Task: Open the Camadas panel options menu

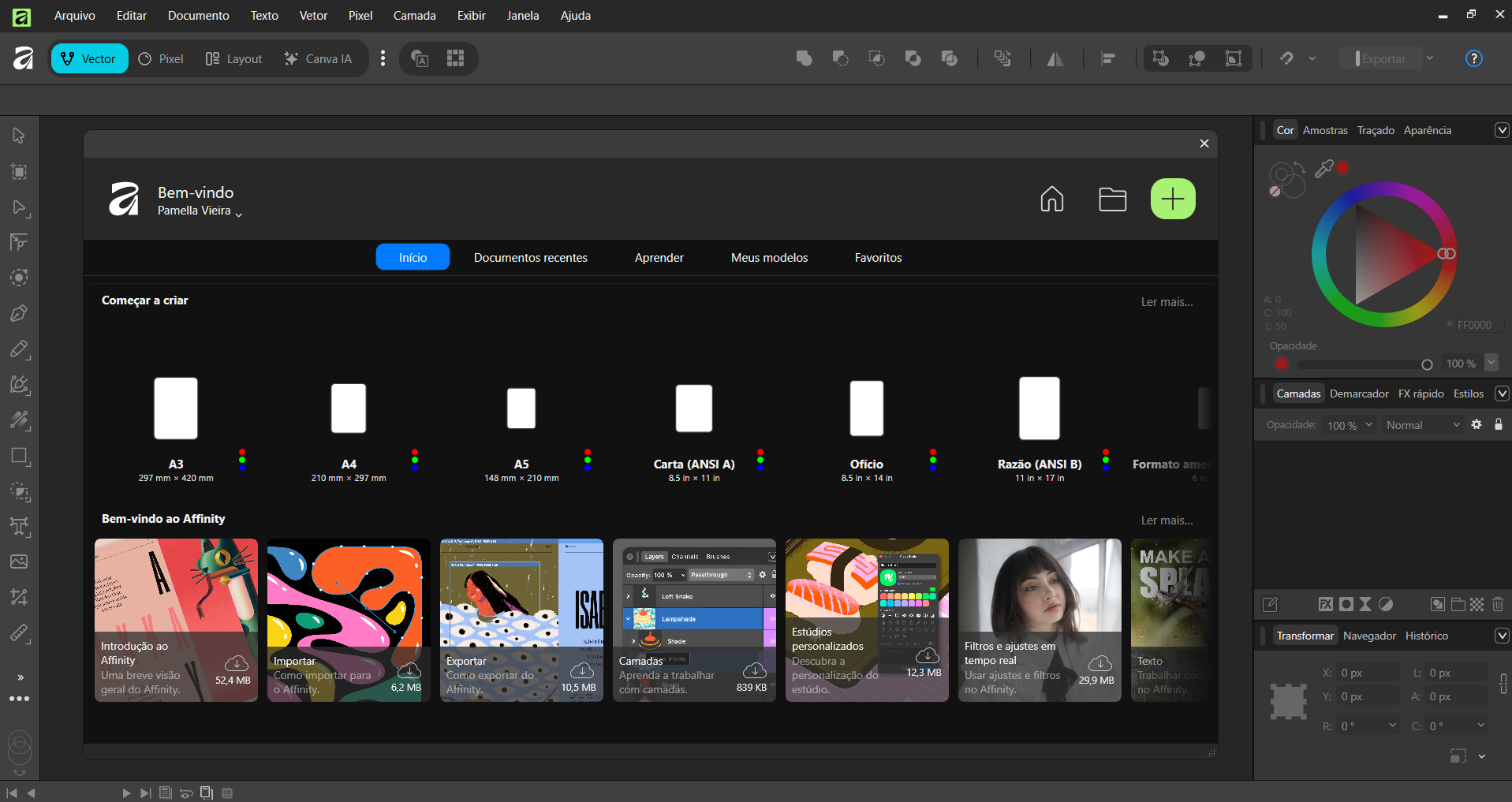Action: pyautogui.click(x=1502, y=394)
